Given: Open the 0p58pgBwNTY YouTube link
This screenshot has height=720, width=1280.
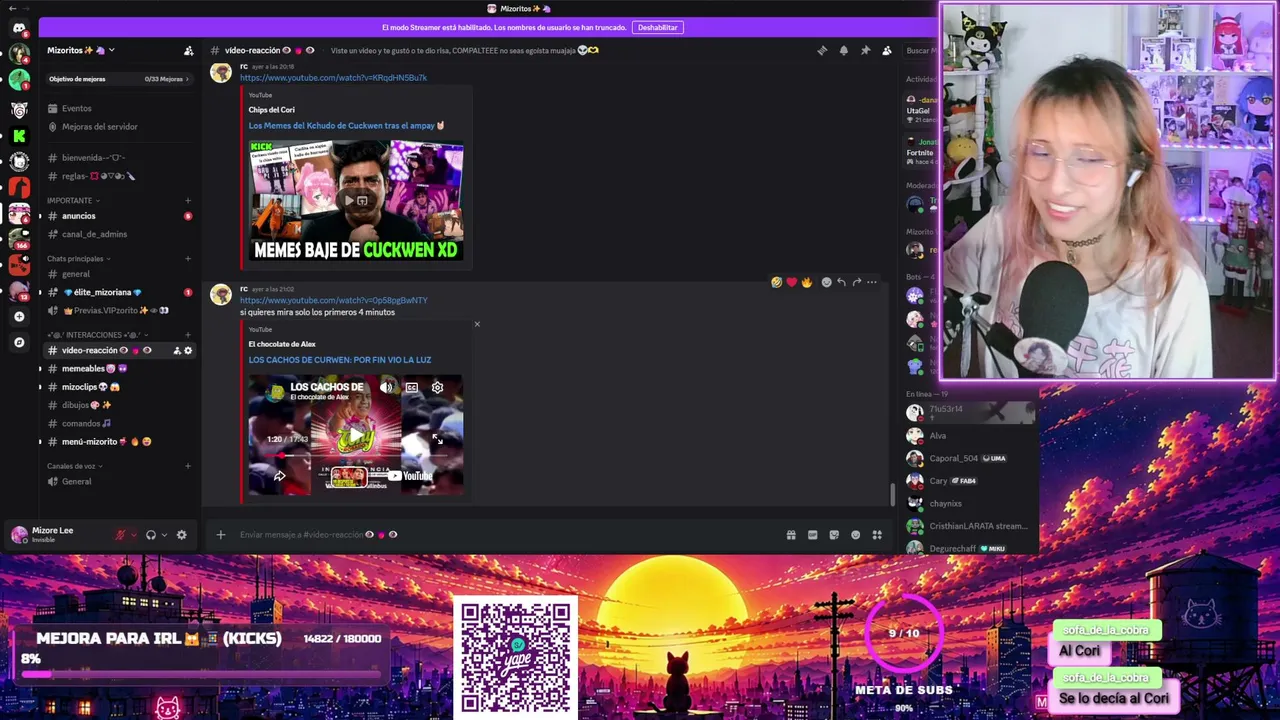Looking at the screenshot, I should pos(333,300).
